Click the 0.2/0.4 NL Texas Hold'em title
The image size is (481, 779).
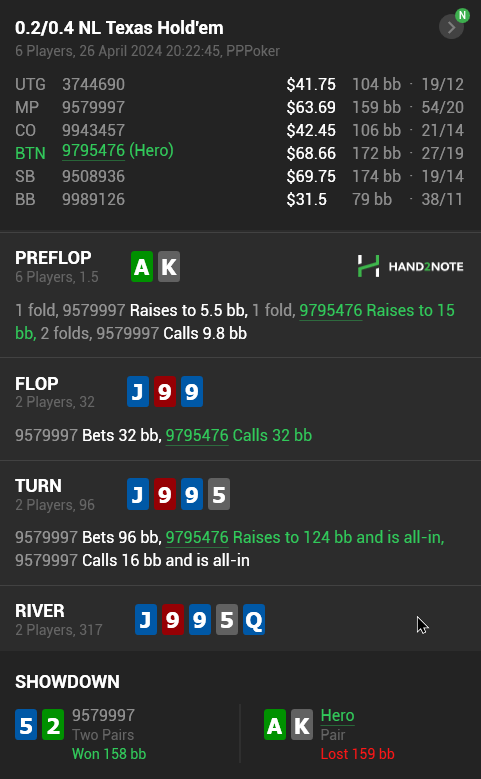point(119,28)
